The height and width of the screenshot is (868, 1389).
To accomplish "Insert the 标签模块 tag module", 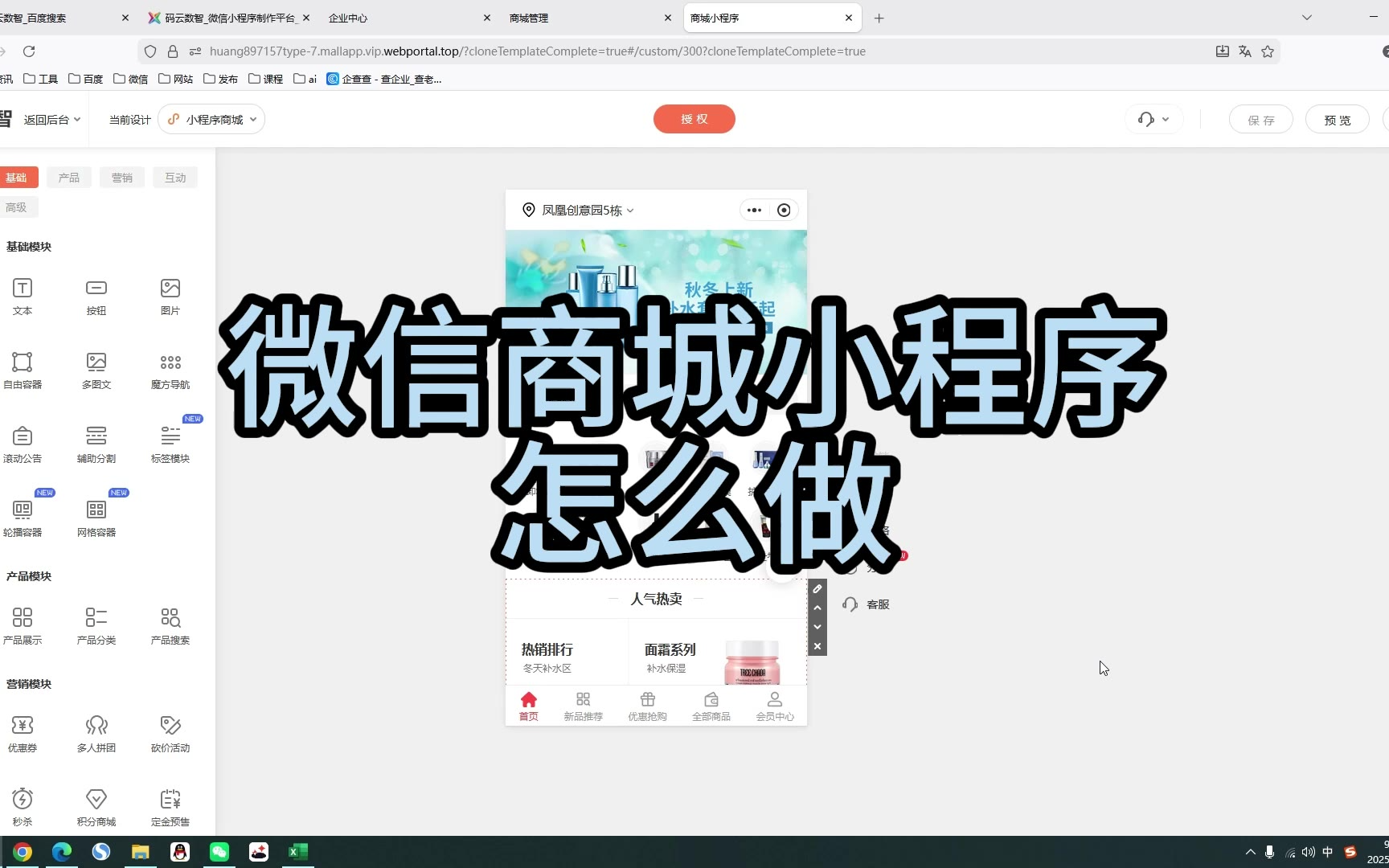I will pos(170,444).
